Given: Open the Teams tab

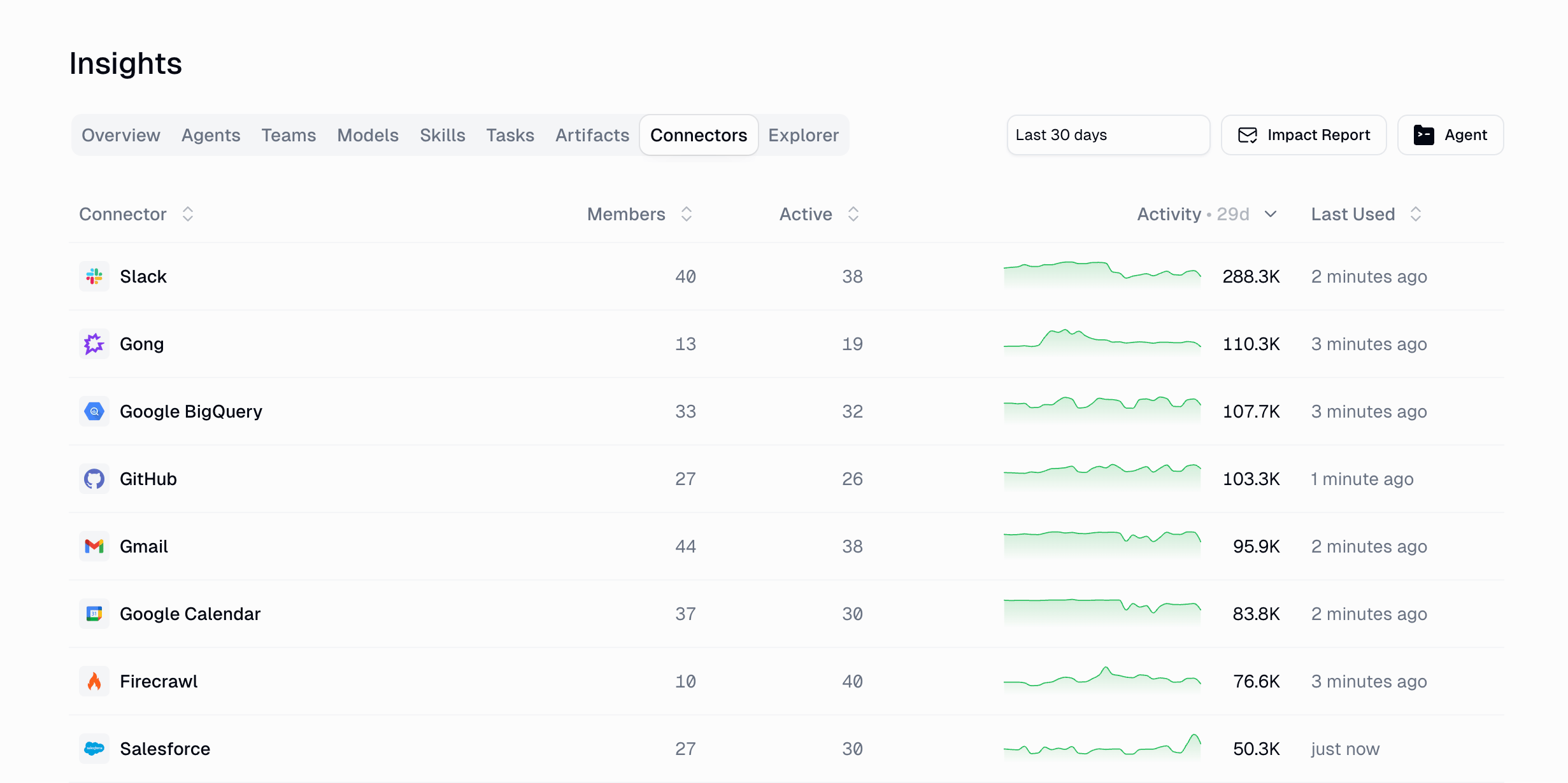Looking at the screenshot, I should point(289,135).
